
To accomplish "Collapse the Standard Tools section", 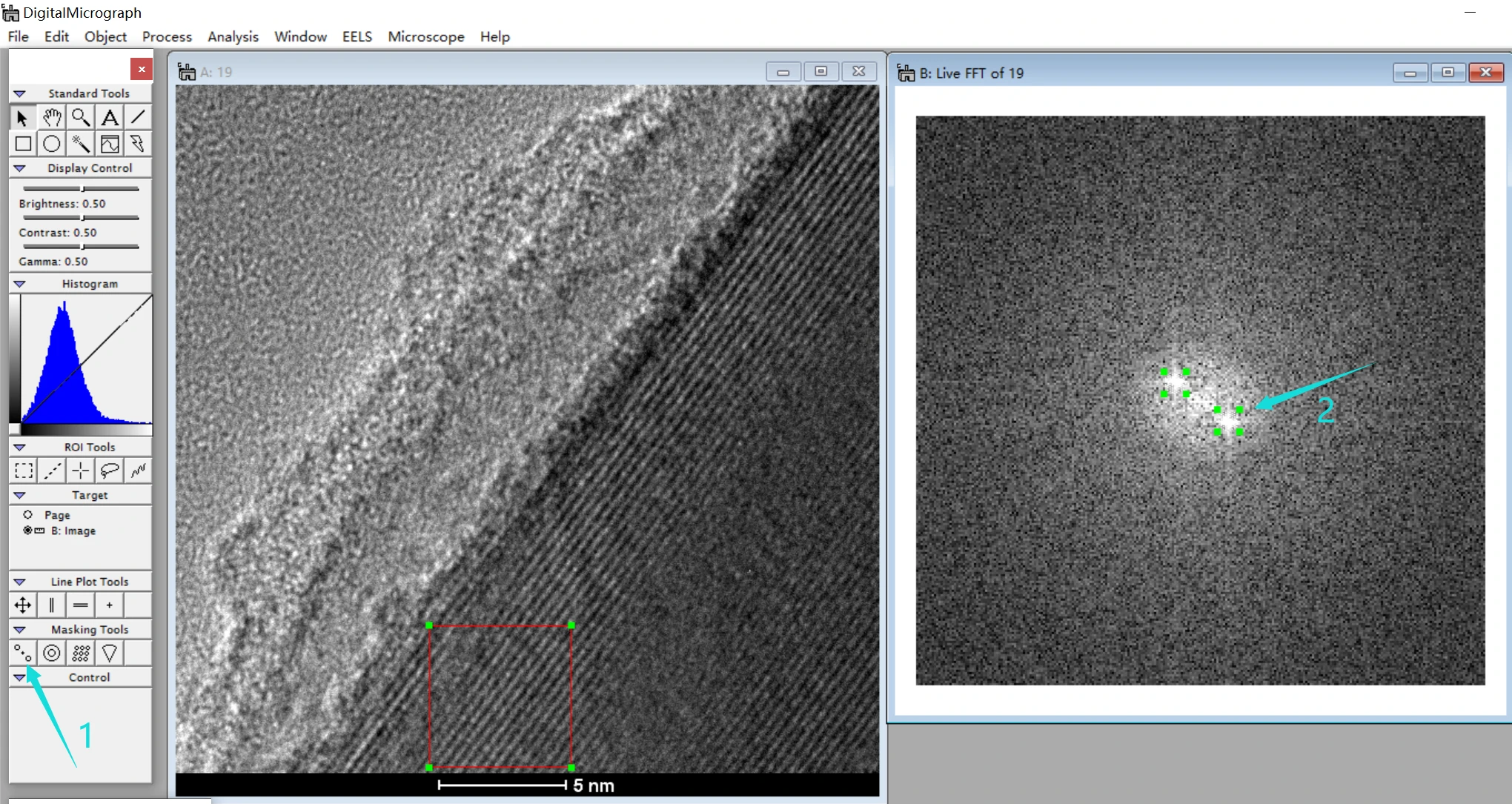I will click(20, 93).
